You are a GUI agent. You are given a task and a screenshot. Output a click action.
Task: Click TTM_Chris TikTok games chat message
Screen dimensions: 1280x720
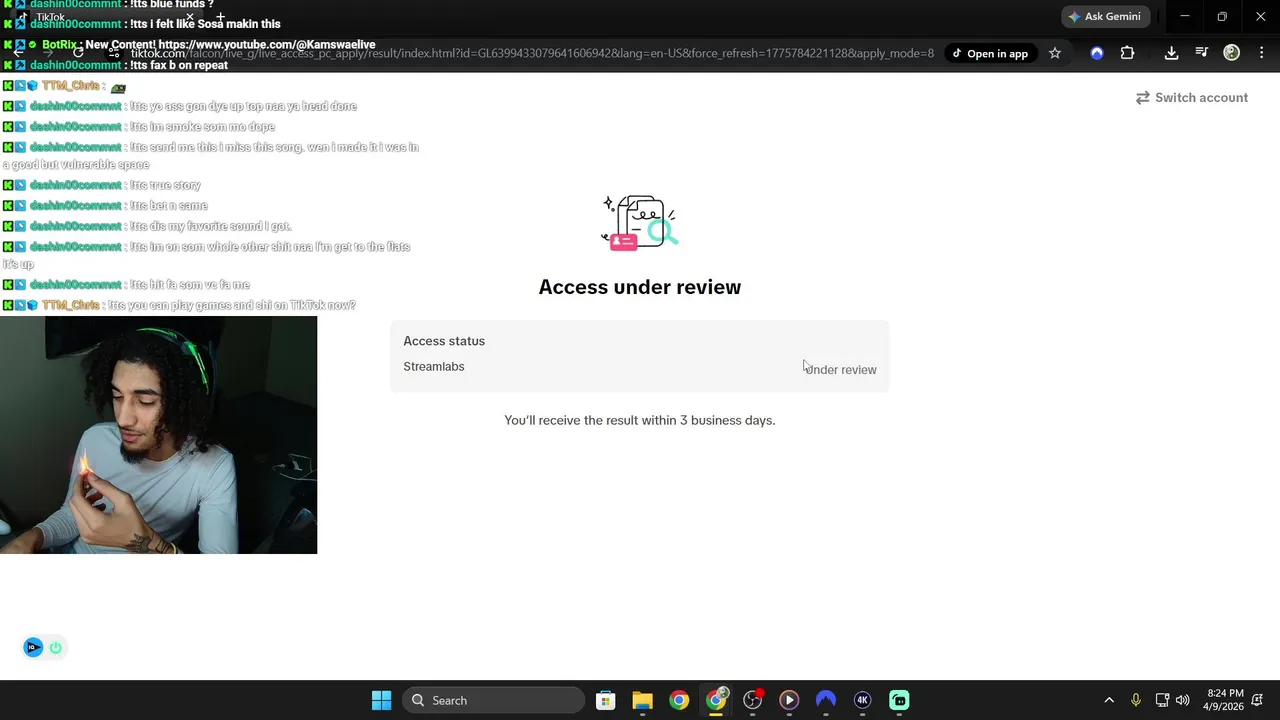point(231,305)
